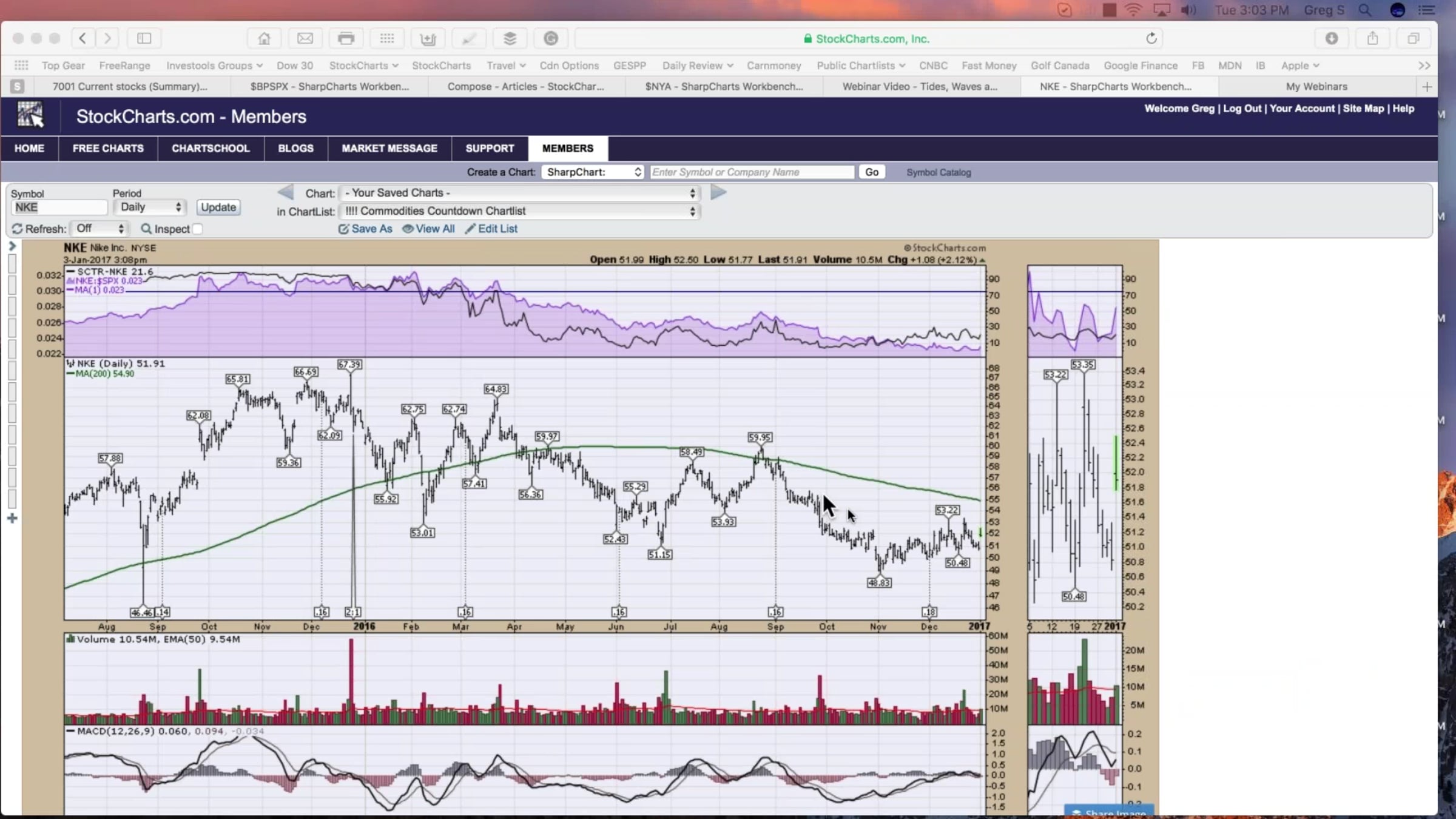Expand the Apple bookmark folder
1456x819 pixels.
pyautogui.click(x=1300, y=66)
